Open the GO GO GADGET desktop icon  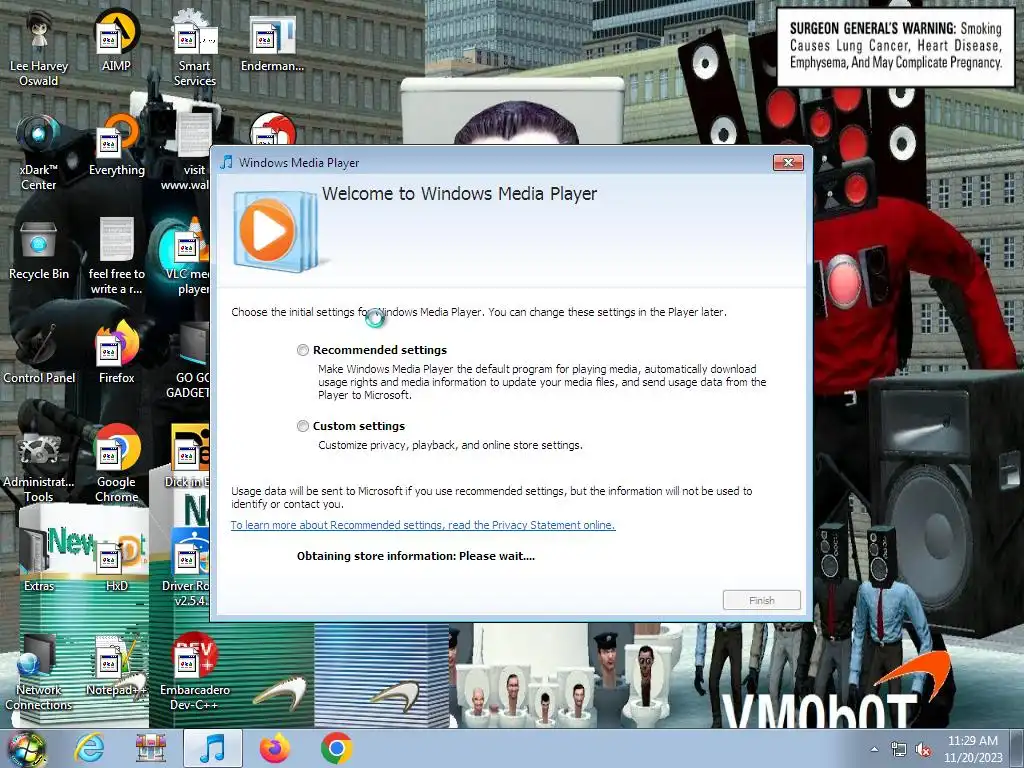pyautogui.click(x=187, y=360)
